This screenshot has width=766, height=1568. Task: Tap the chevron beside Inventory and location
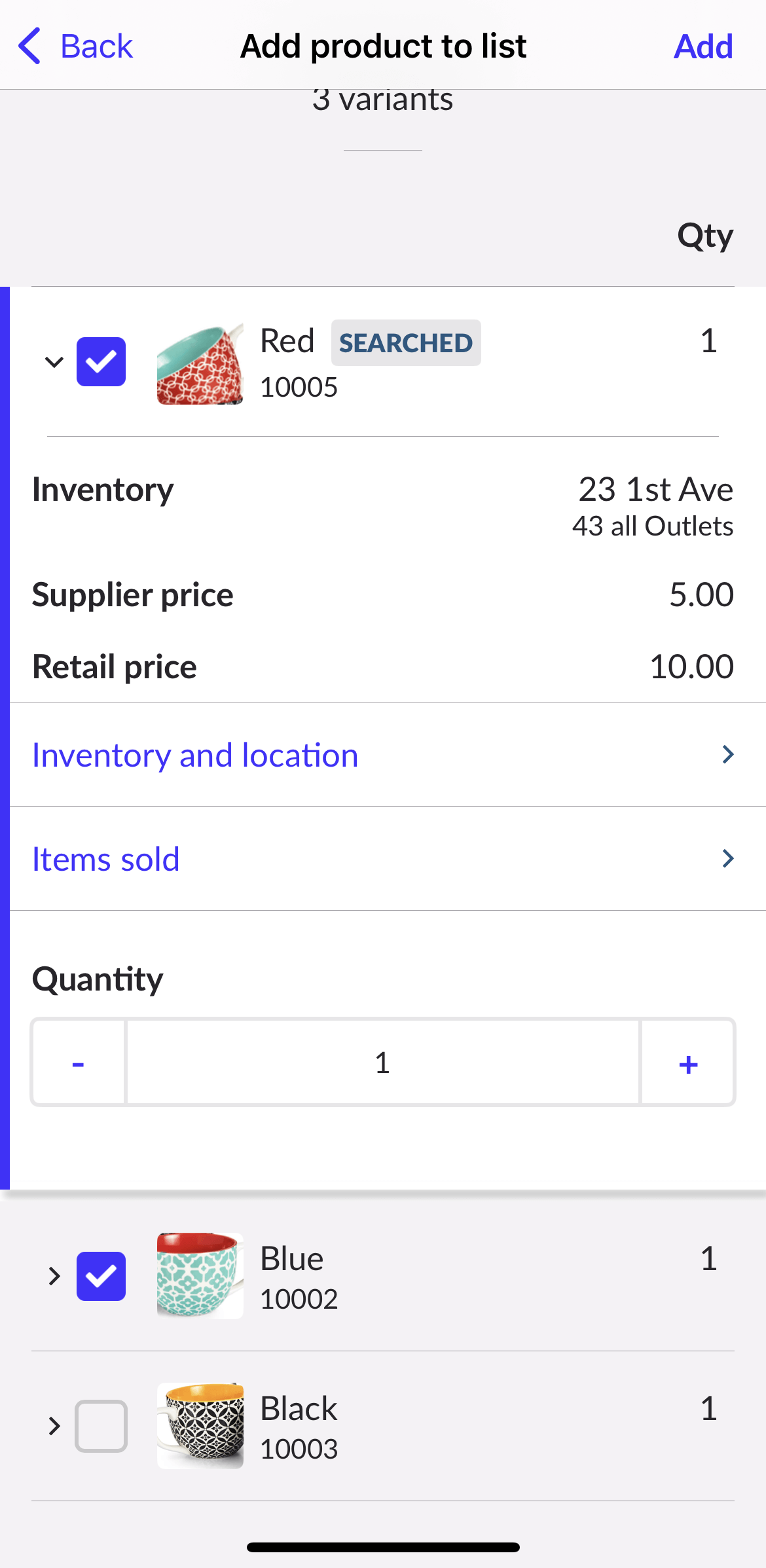(x=727, y=755)
